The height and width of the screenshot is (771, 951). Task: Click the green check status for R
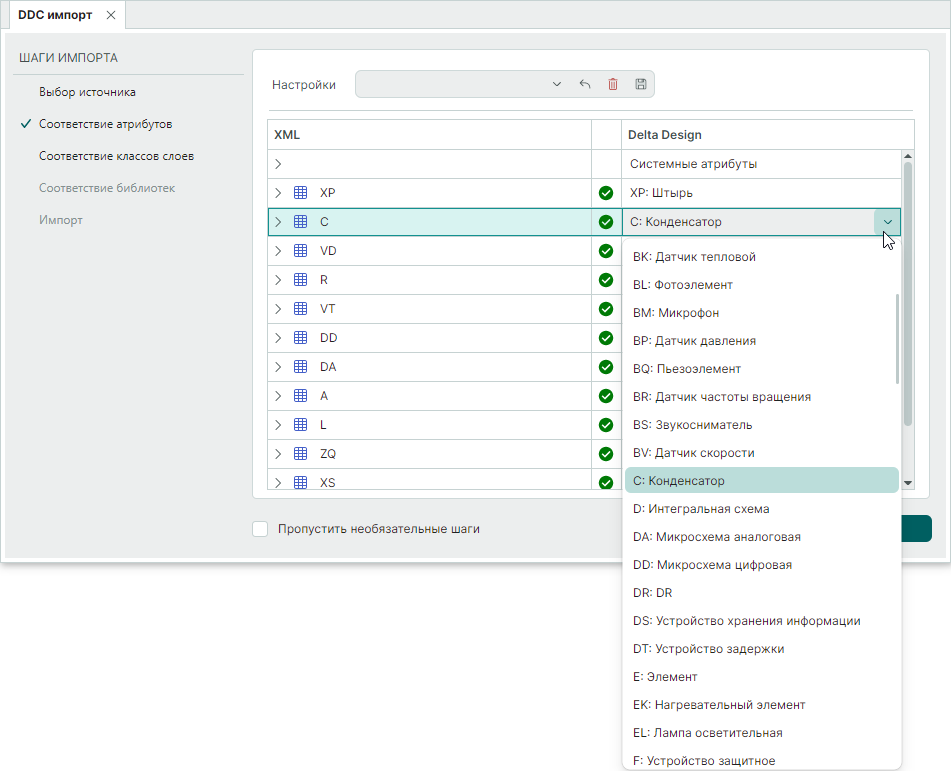(x=606, y=280)
